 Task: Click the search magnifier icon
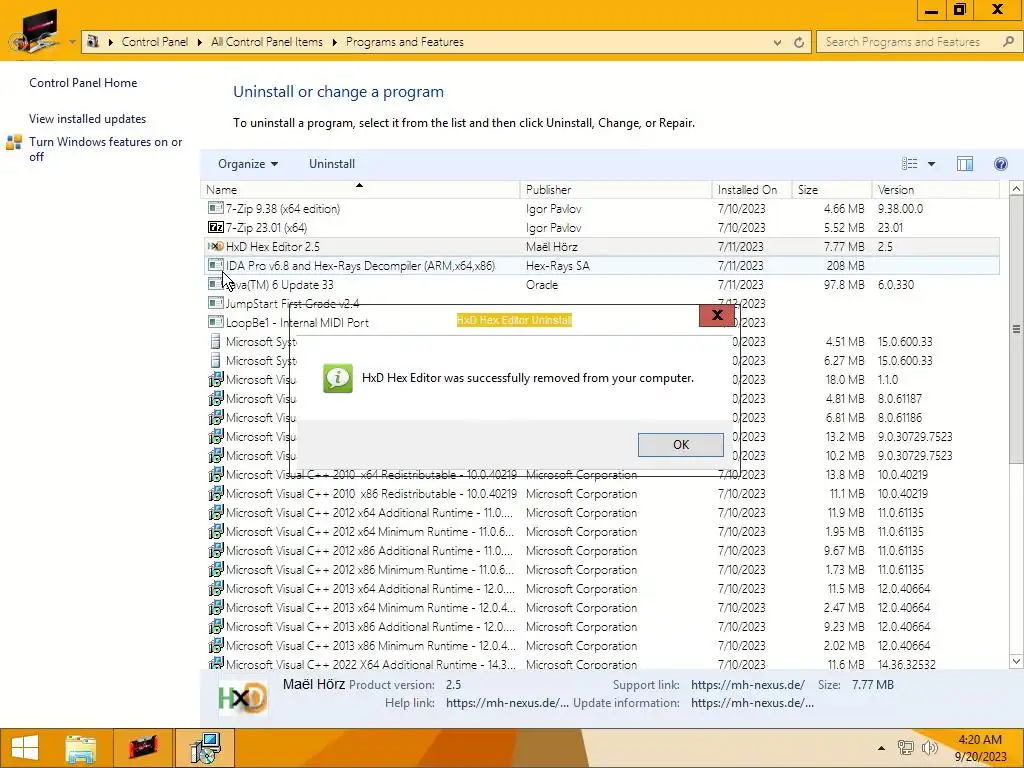[1008, 42]
